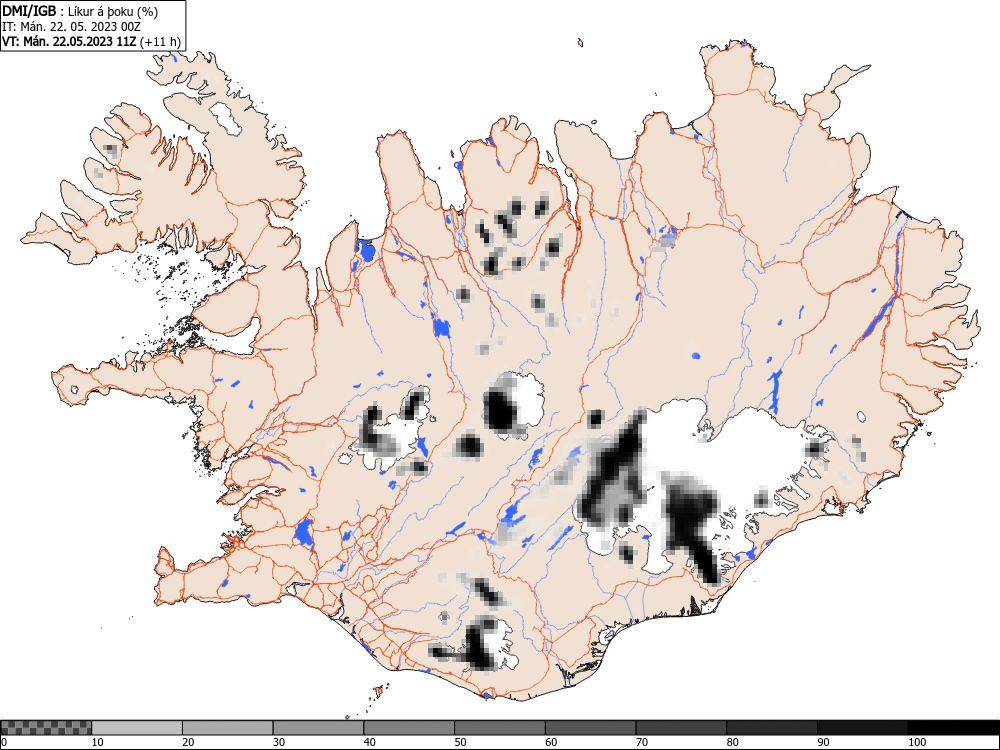Viewport: 1000px width, 750px height.
Task: Click the valid time 'VT: Mán. 22.05.2023 11Z'
Action: (x=70, y=42)
